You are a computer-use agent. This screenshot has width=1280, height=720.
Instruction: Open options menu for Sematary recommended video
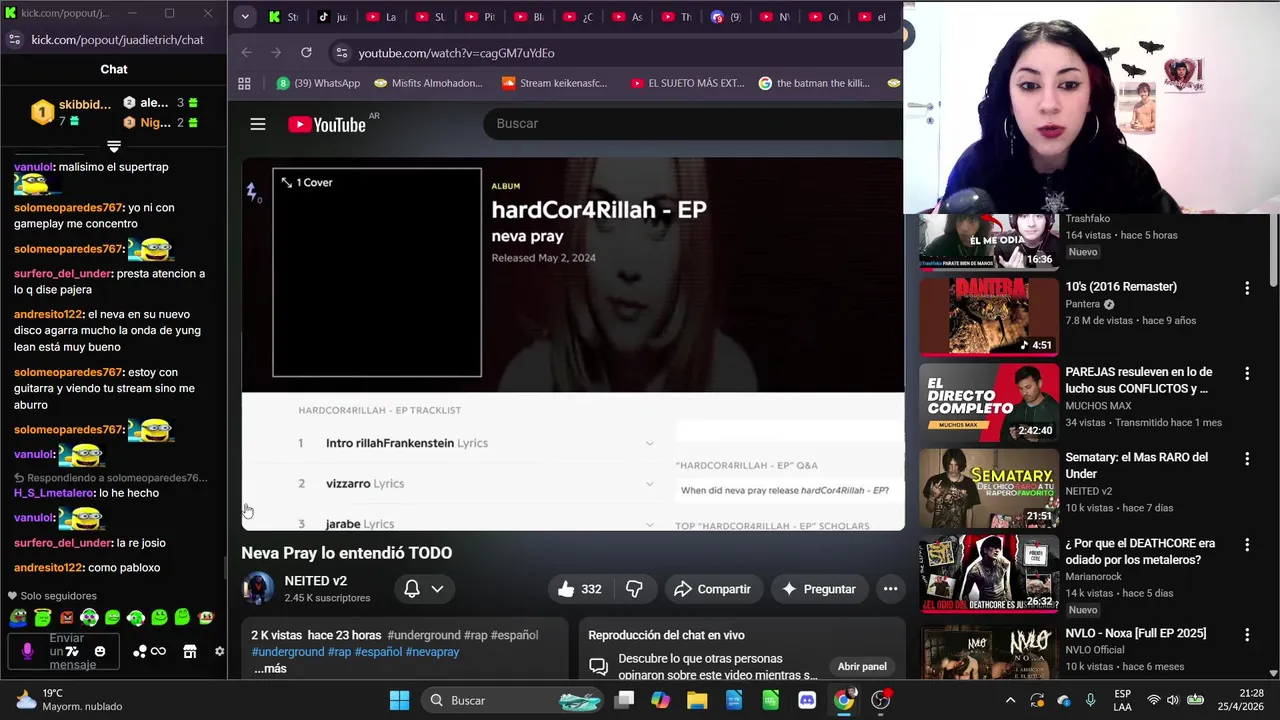(1247, 459)
